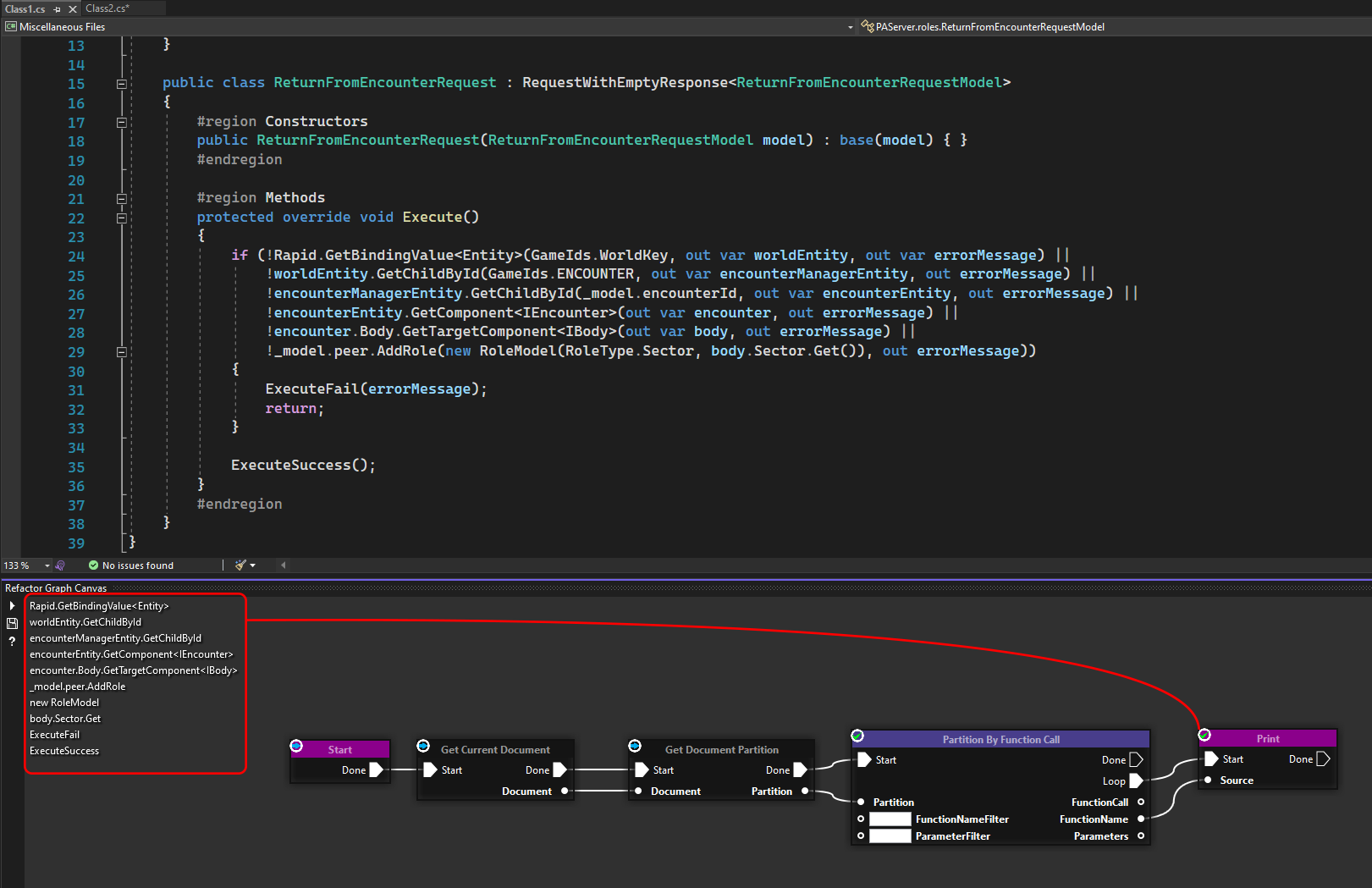This screenshot has width=1372, height=888.
Task: Collapse the Constructors region at line 17
Action: tap(122, 122)
